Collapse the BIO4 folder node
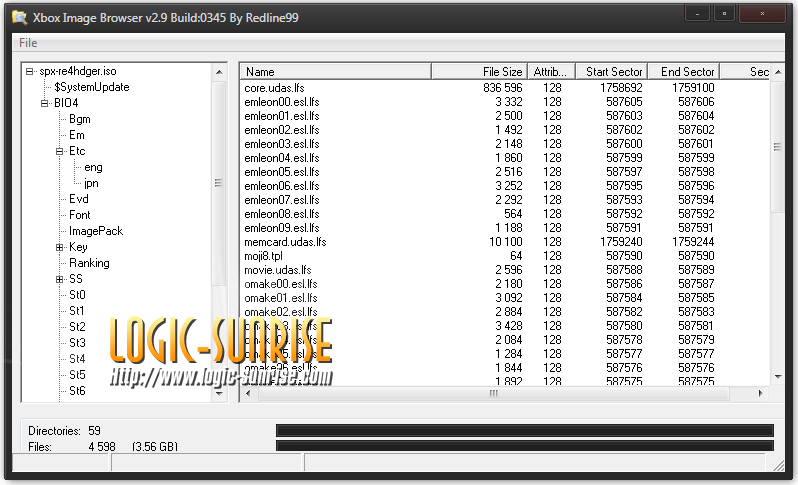798x485 pixels. [45, 103]
